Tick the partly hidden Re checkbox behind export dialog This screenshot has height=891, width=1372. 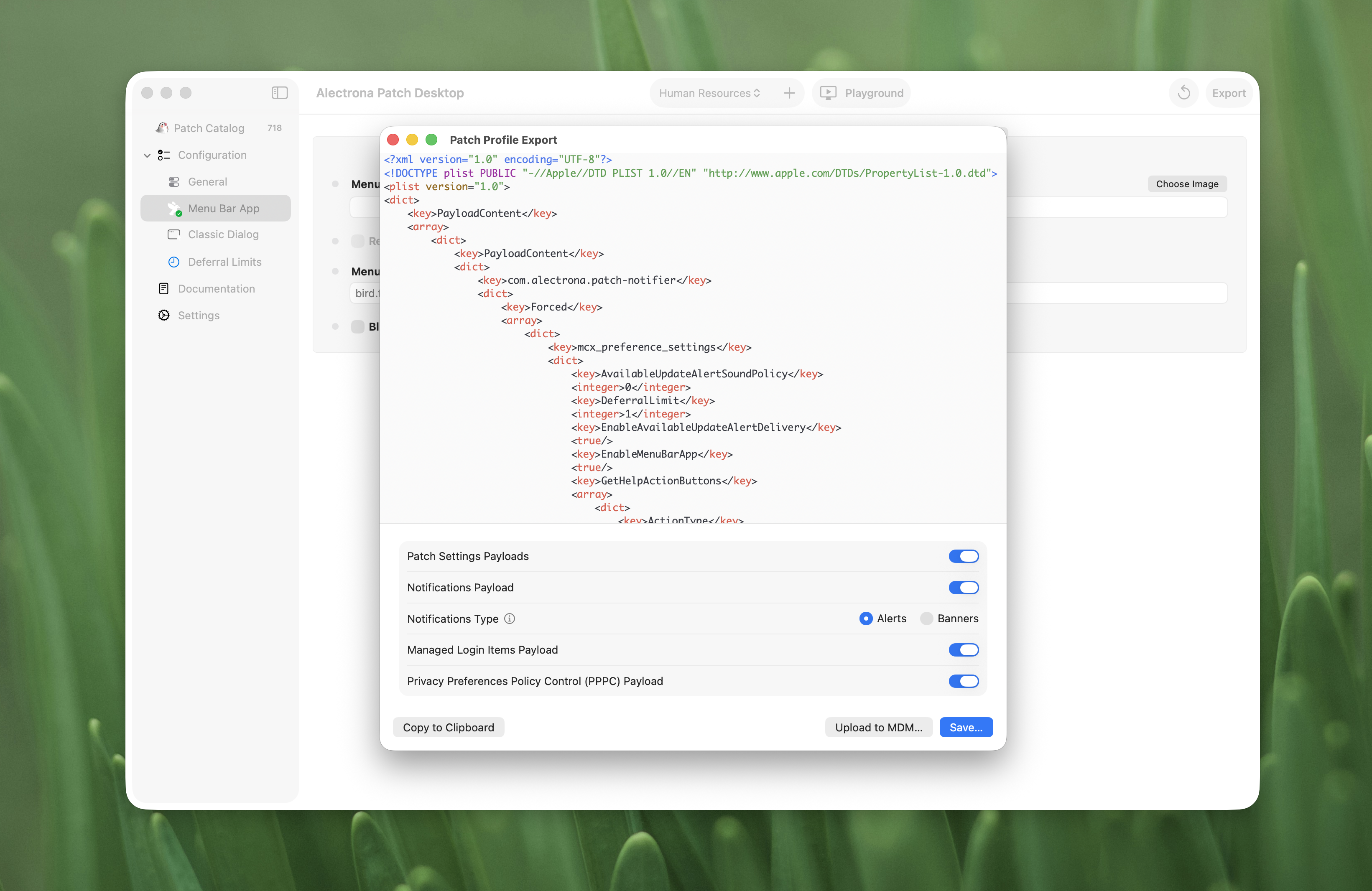coord(358,241)
